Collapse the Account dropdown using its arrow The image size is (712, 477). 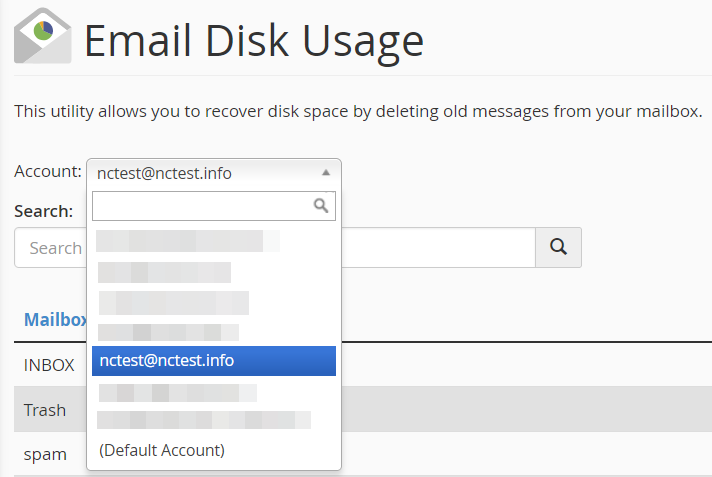tap(326, 173)
